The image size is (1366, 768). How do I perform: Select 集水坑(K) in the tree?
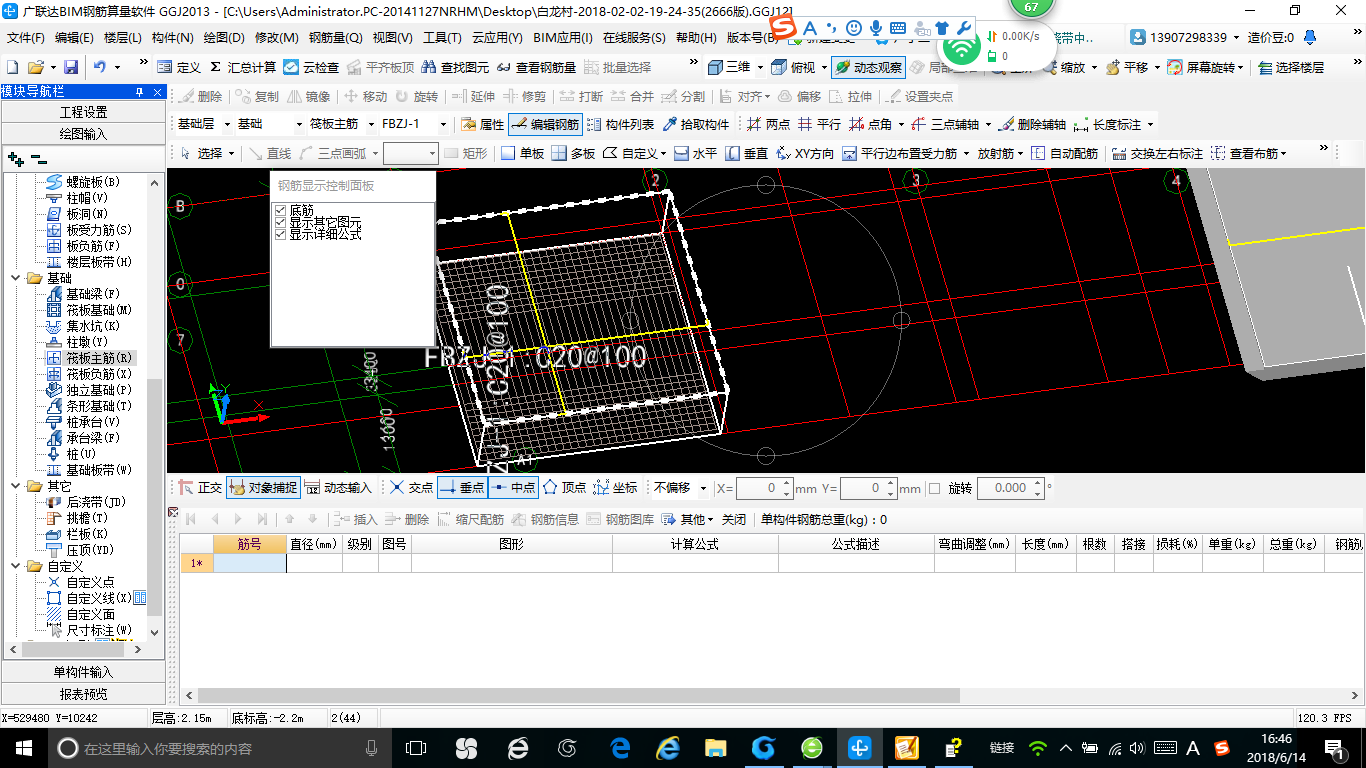(93, 326)
